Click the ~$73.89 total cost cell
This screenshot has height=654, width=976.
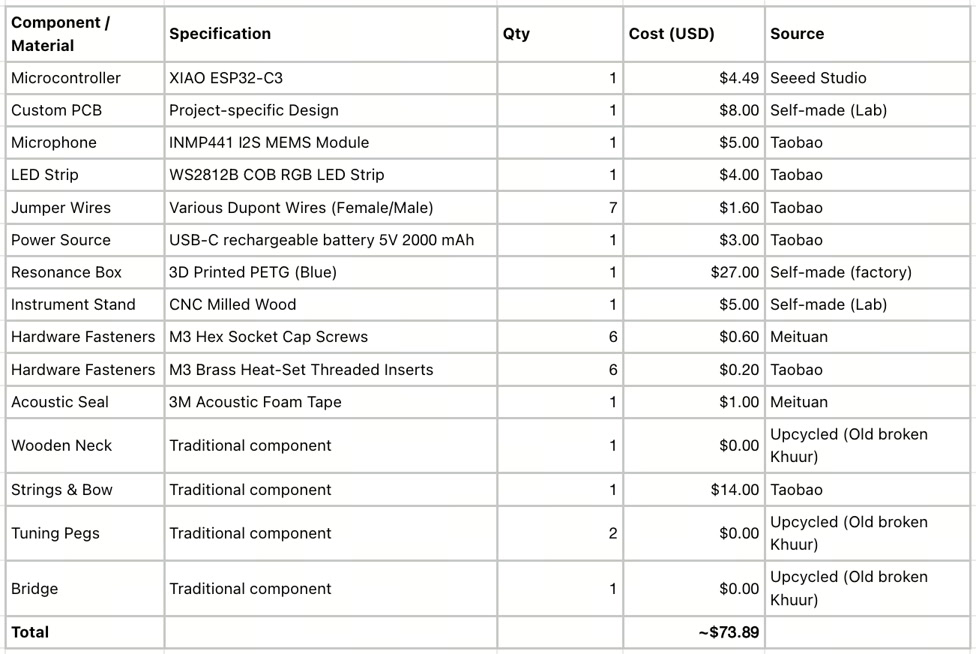(694, 632)
